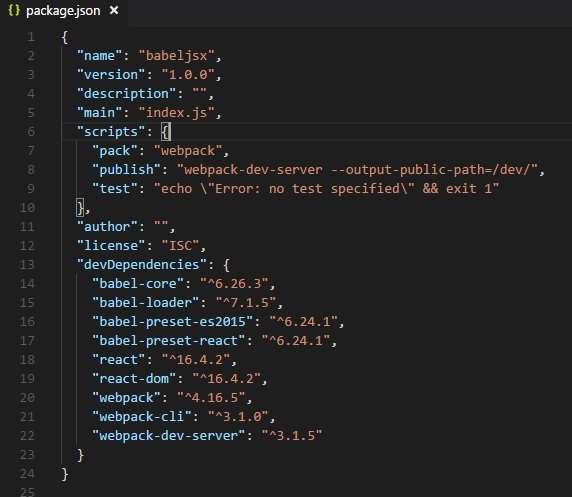
Task: Click scripts closing brace on line 10
Action: coord(80,208)
